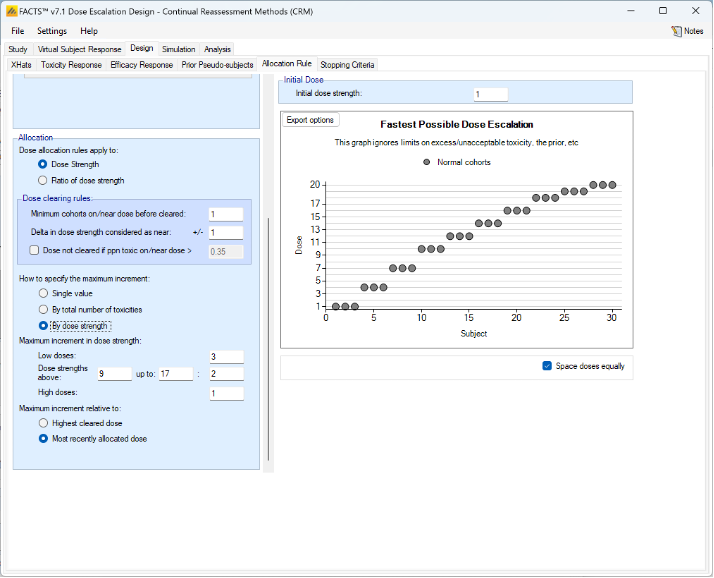The height and width of the screenshot is (578, 714).
Task: Open the Toxicity Response tab
Action: [x=71, y=65]
